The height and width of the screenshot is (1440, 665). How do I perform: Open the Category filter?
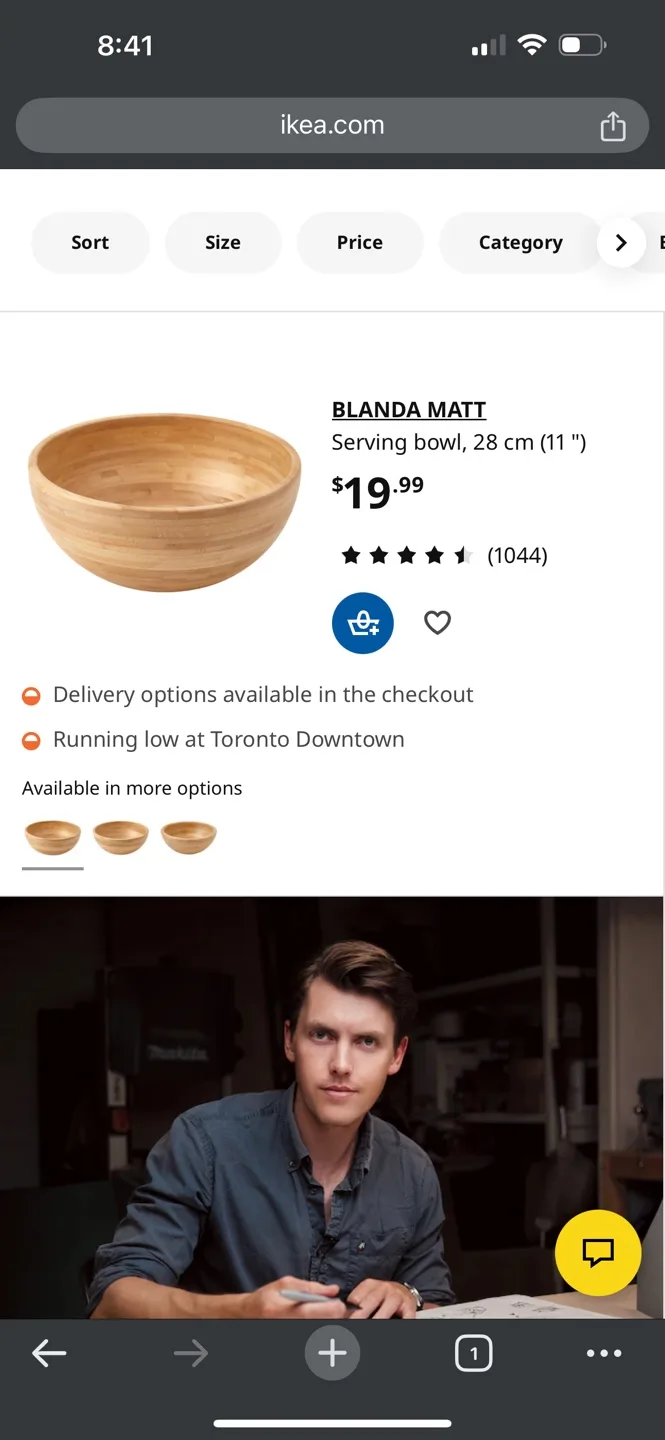pyautogui.click(x=520, y=242)
